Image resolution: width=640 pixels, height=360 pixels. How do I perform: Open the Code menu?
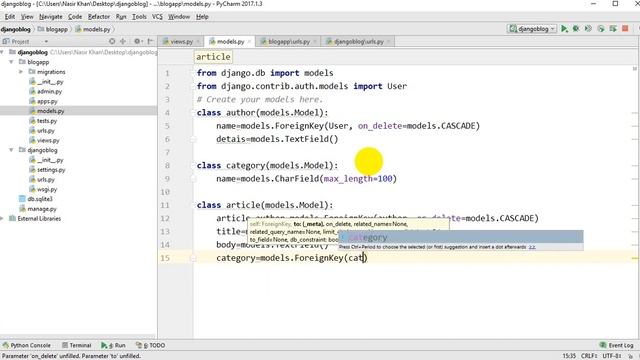click(x=75, y=17)
